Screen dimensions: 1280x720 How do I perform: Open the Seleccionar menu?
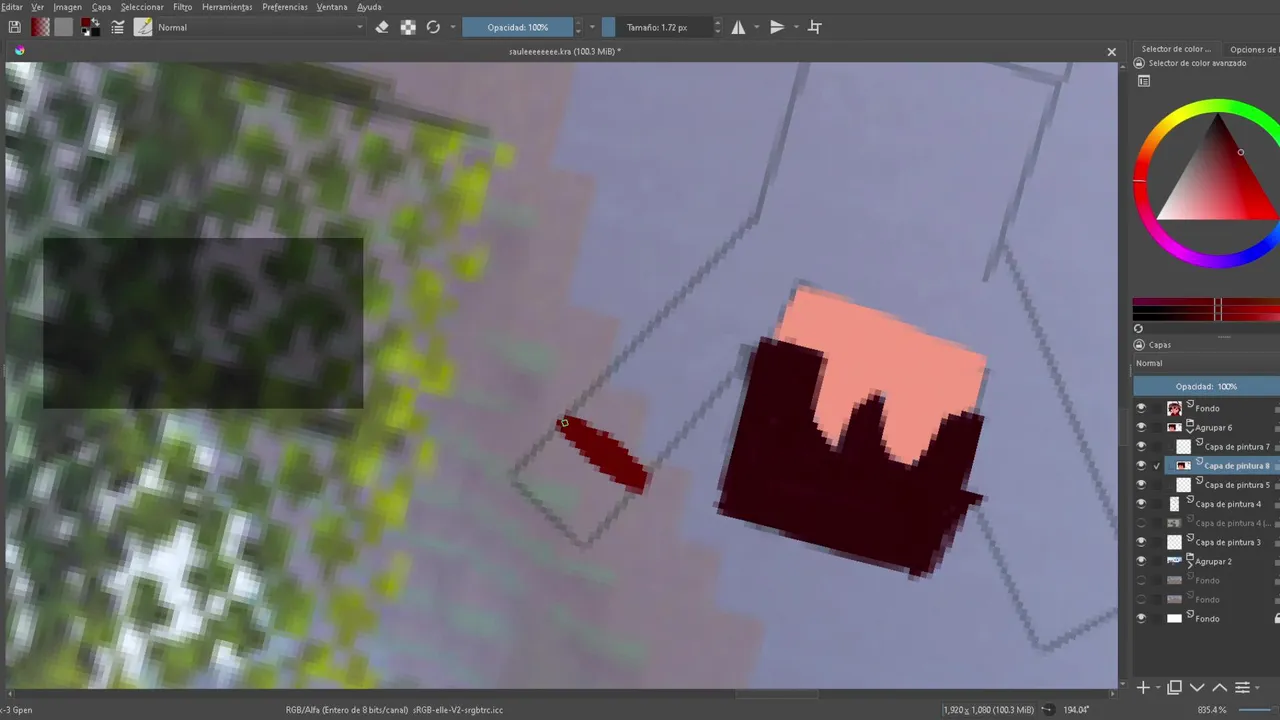[x=142, y=7]
